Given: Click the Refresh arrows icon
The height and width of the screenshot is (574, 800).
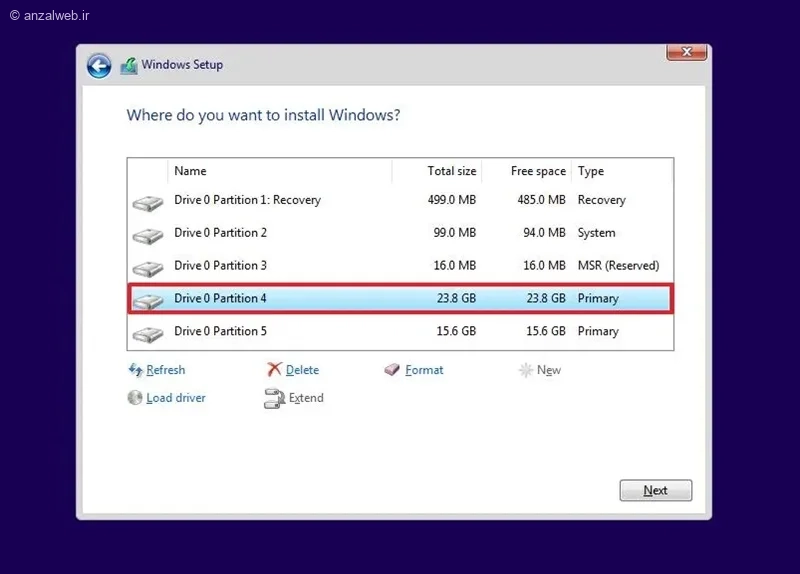Looking at the screenshot, I should point(135,369).
